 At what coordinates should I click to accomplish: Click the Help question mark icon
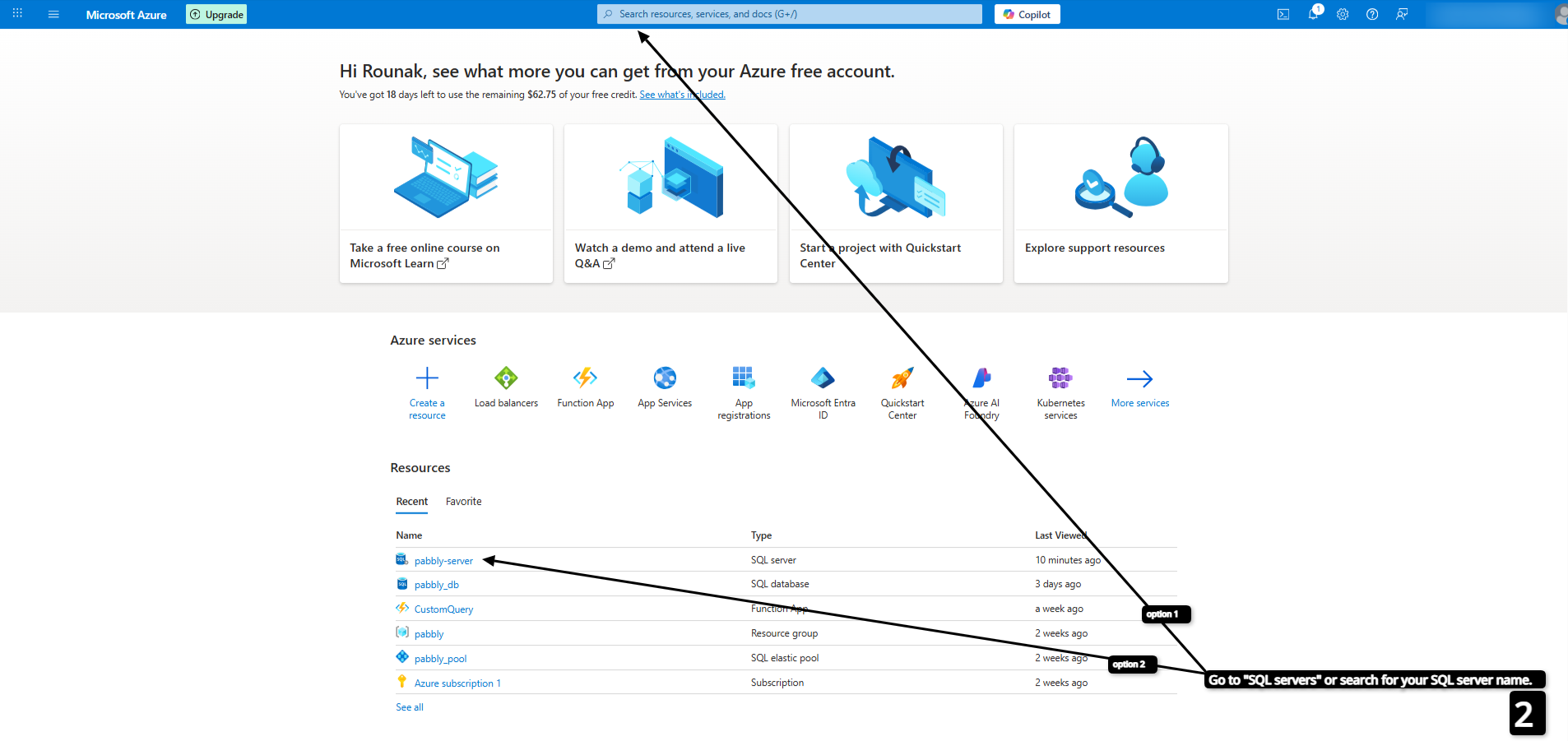point(1372,14)
